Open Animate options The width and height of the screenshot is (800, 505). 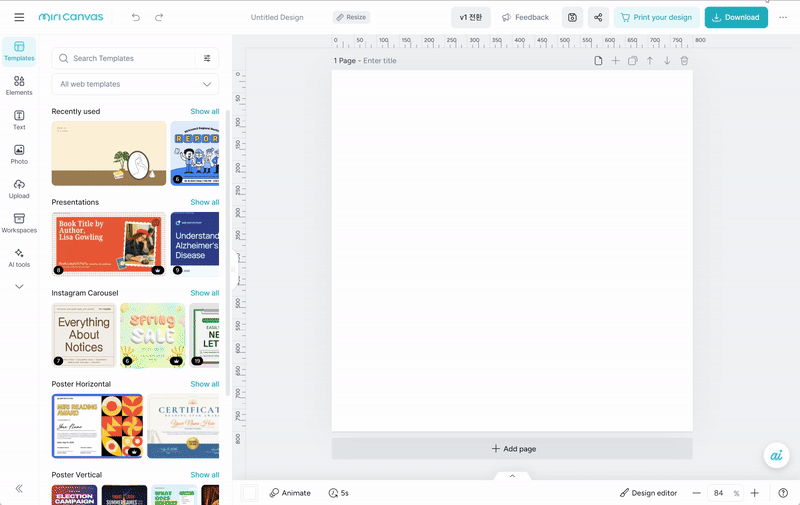click(x=290, y=493)
